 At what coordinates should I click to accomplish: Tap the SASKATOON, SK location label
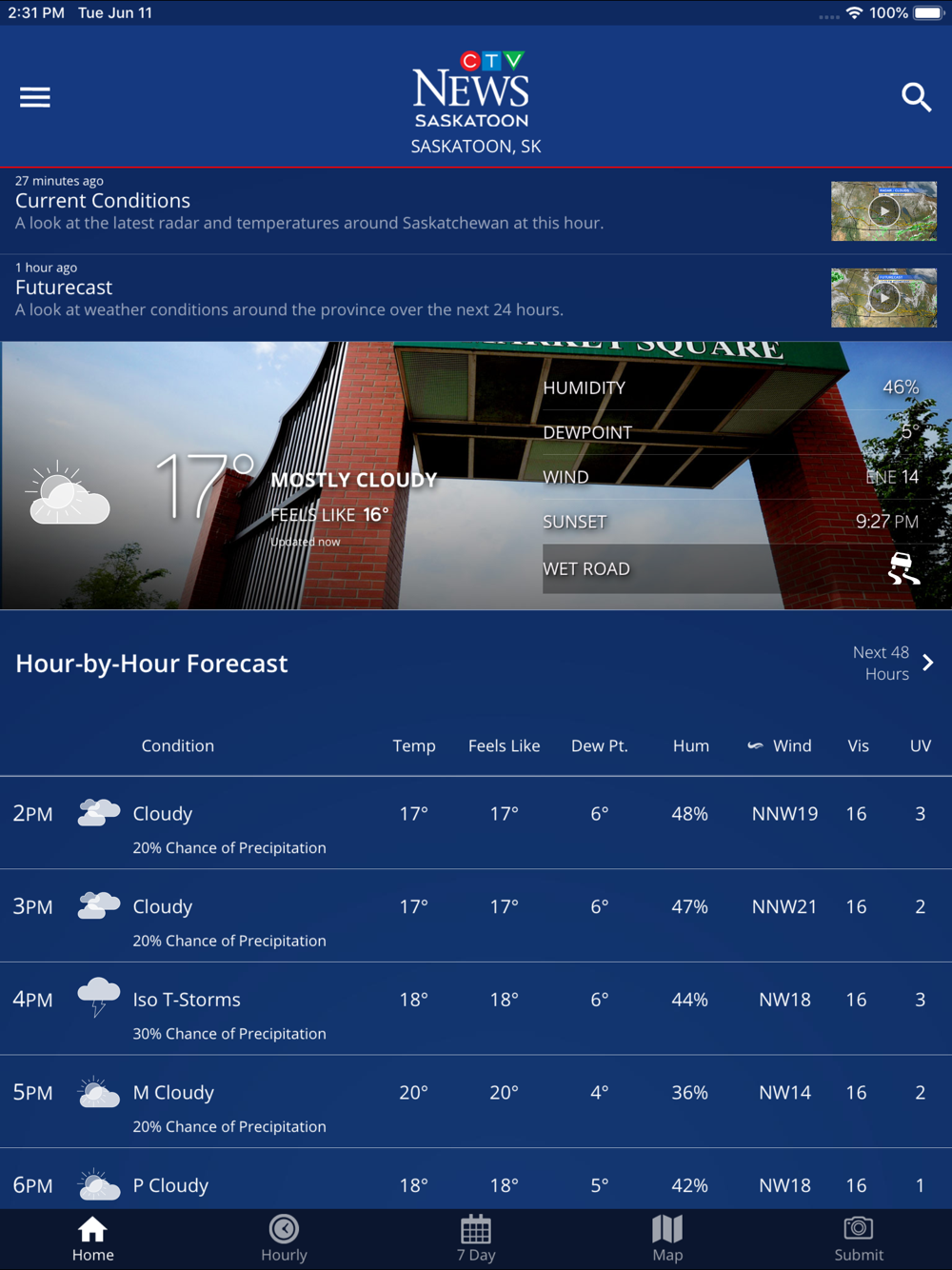pos(476,147)
